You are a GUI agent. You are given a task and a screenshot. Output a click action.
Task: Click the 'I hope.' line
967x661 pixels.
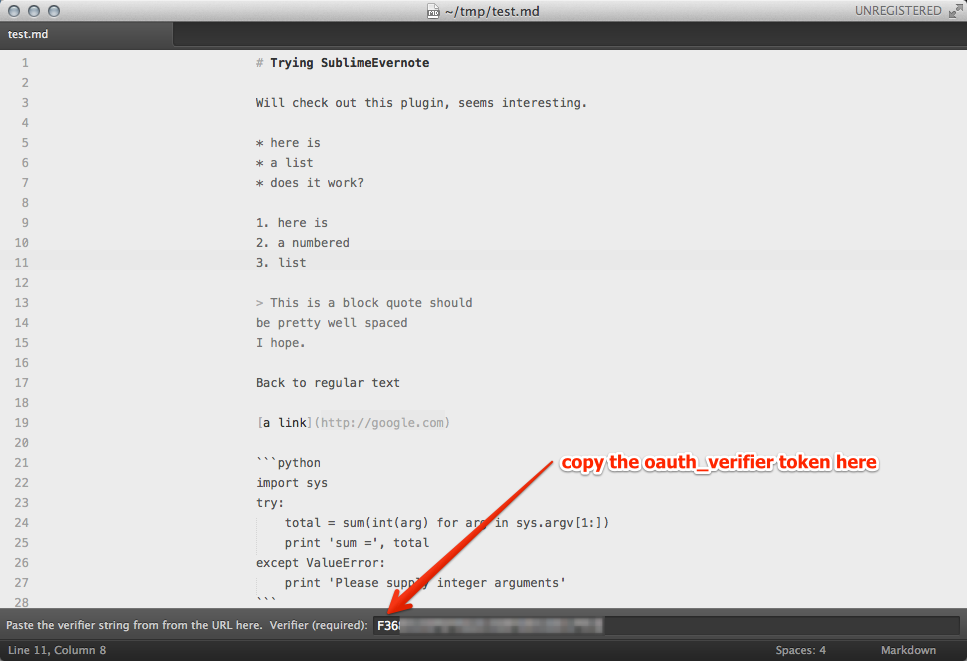(x=281, y=343)
